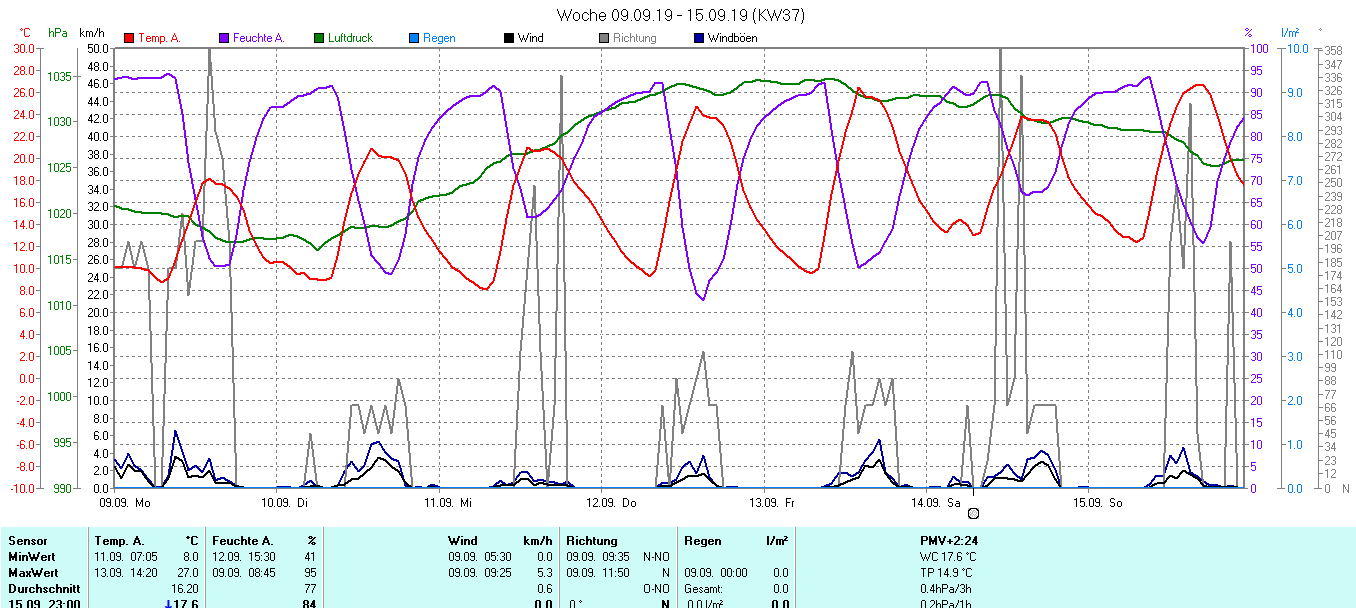This screenshot has width=1356, height=608.
Task: Click the Durchschnitt row label
Action: point(42,589)
